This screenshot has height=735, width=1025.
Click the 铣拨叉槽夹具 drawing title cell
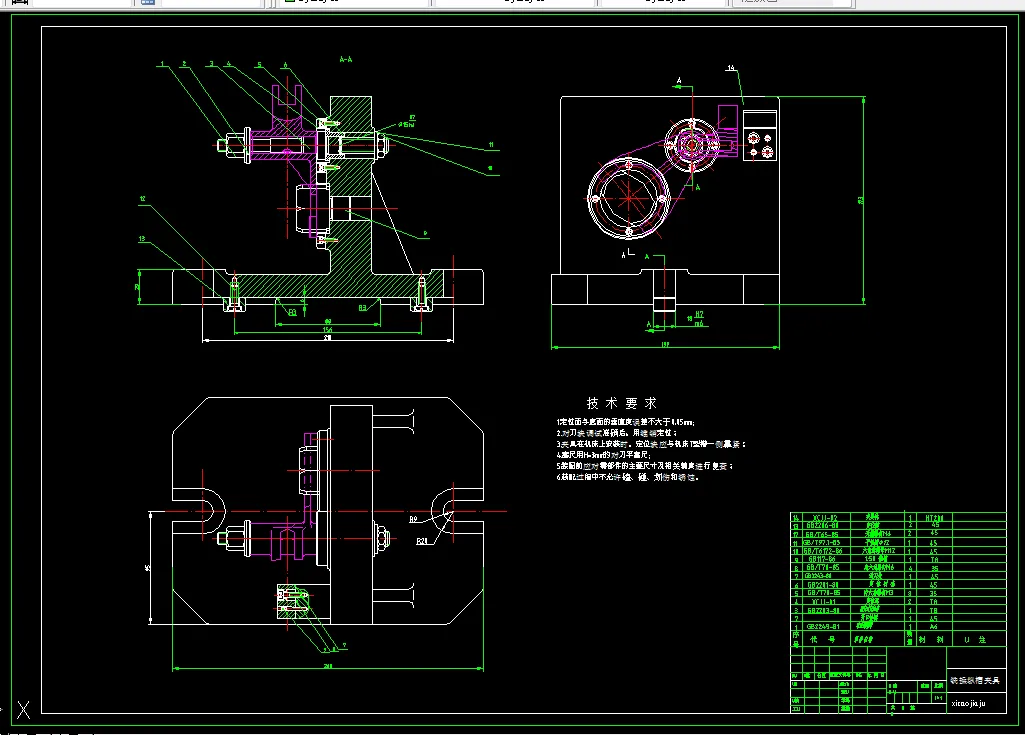977,680
